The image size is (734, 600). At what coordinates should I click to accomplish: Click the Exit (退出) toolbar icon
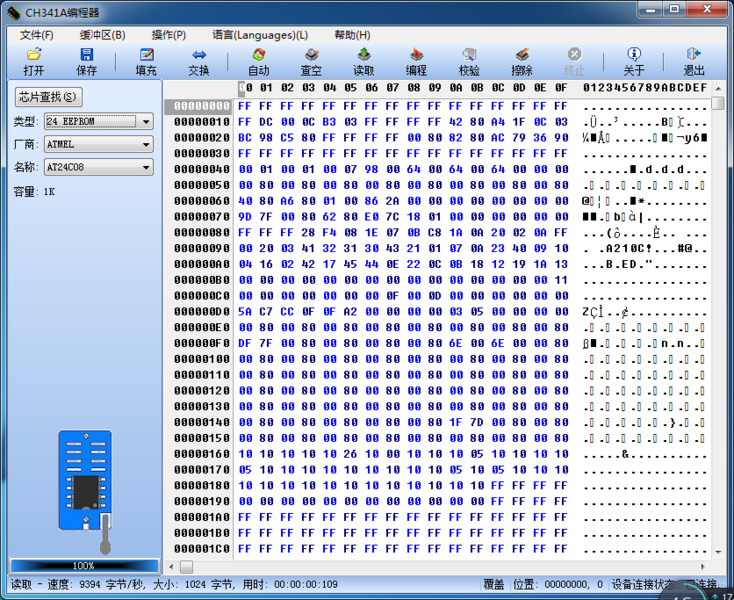(693, 55)
